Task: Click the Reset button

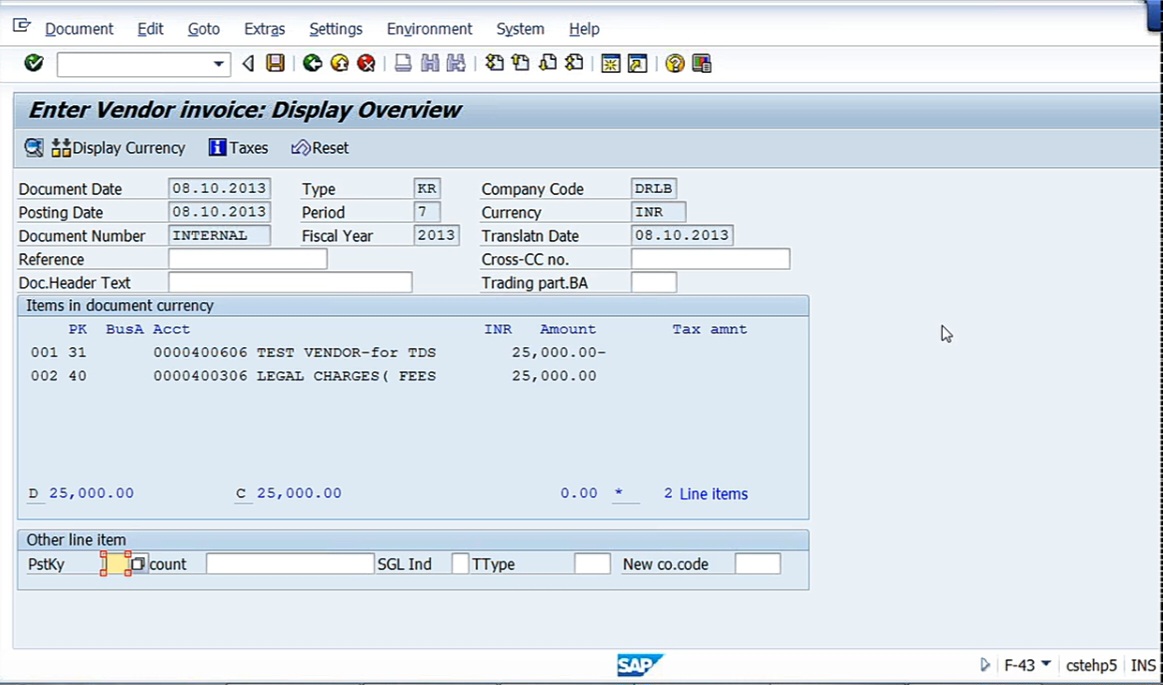Action: [320, 148]
